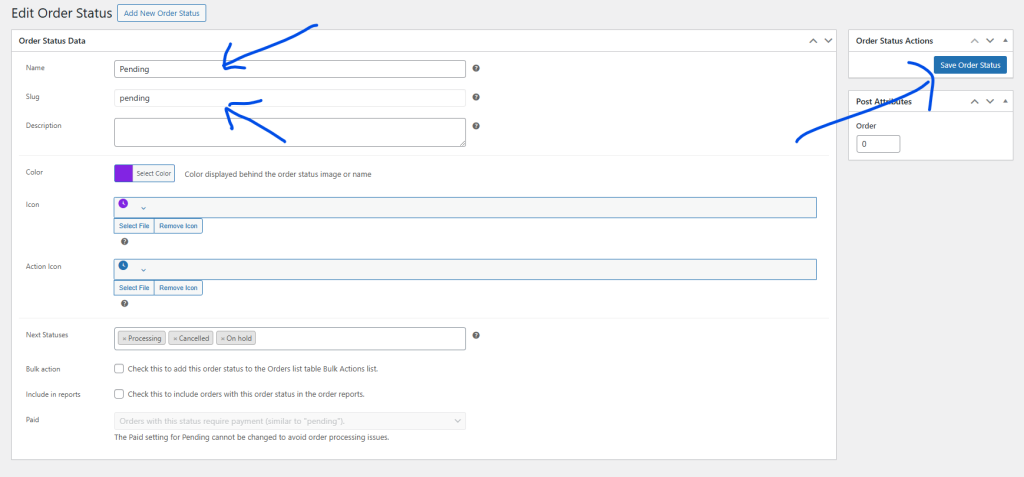Enable the Bulk action checkbox
This screenshot has height=477, width=1024.
pyautogui.click(x=119, y=369)
